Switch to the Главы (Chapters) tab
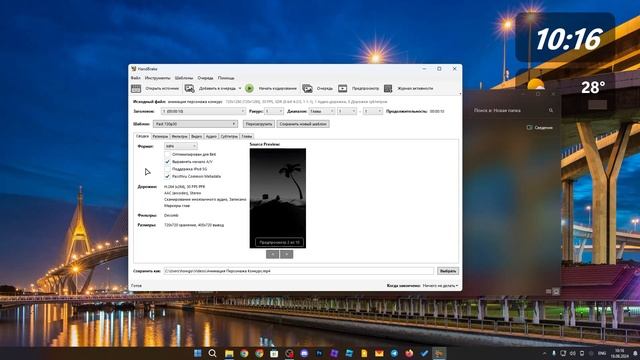 pyautogui.click(x=247, y=136)
